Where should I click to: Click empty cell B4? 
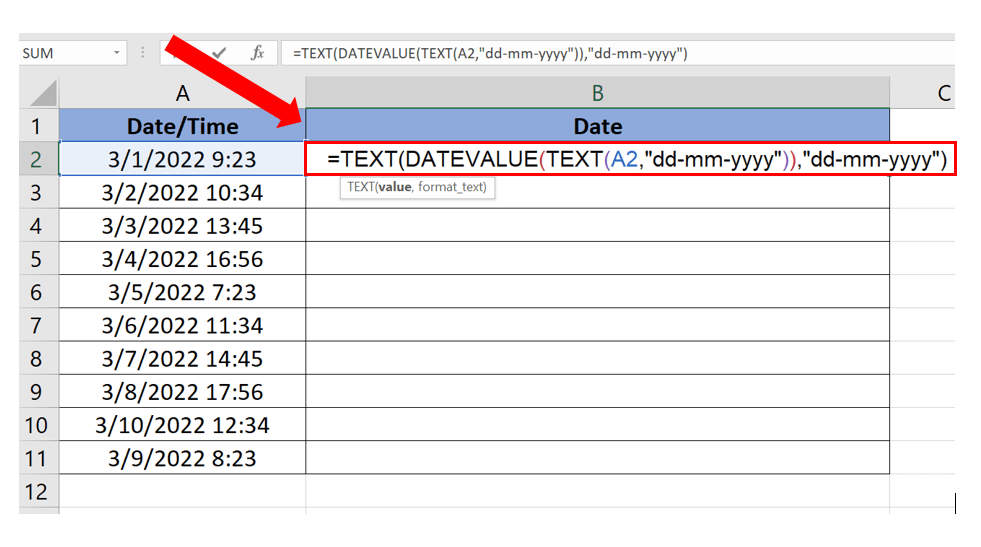[597, 226]
